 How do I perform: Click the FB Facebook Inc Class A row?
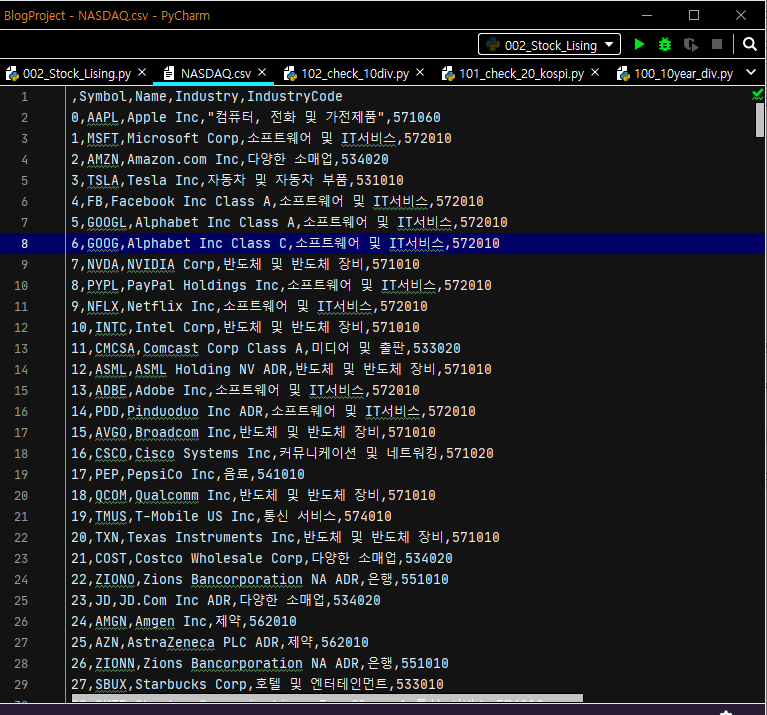coord(277,201)
